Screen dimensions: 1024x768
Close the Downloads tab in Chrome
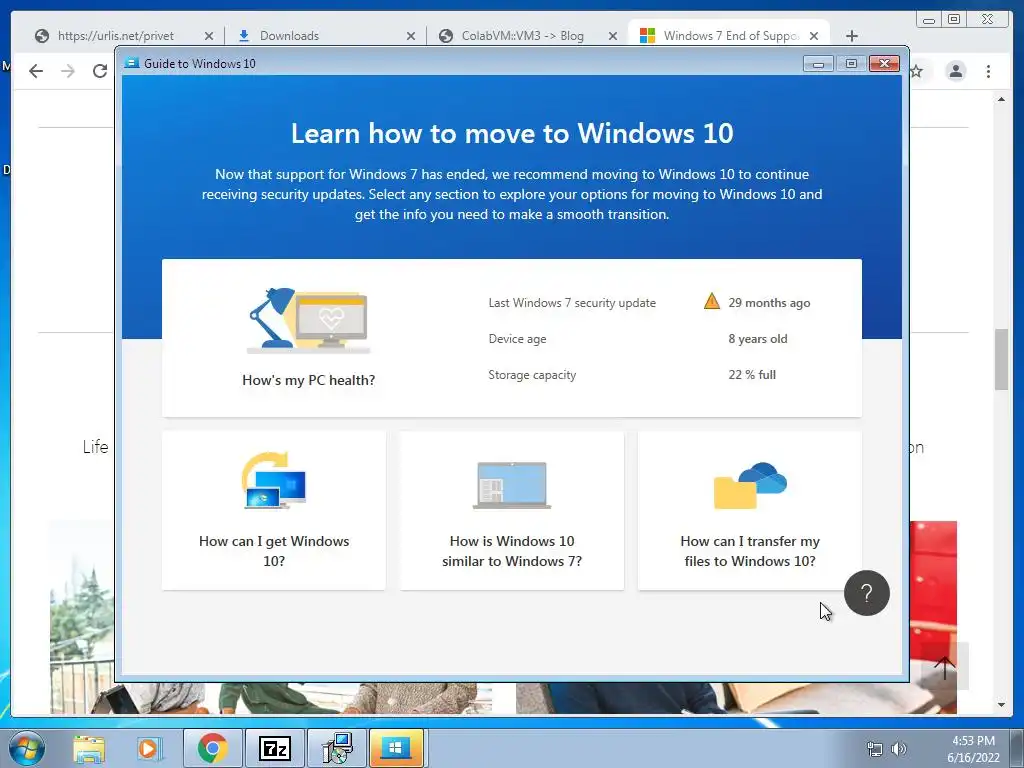pyautogui.click(x=411, y=36)
